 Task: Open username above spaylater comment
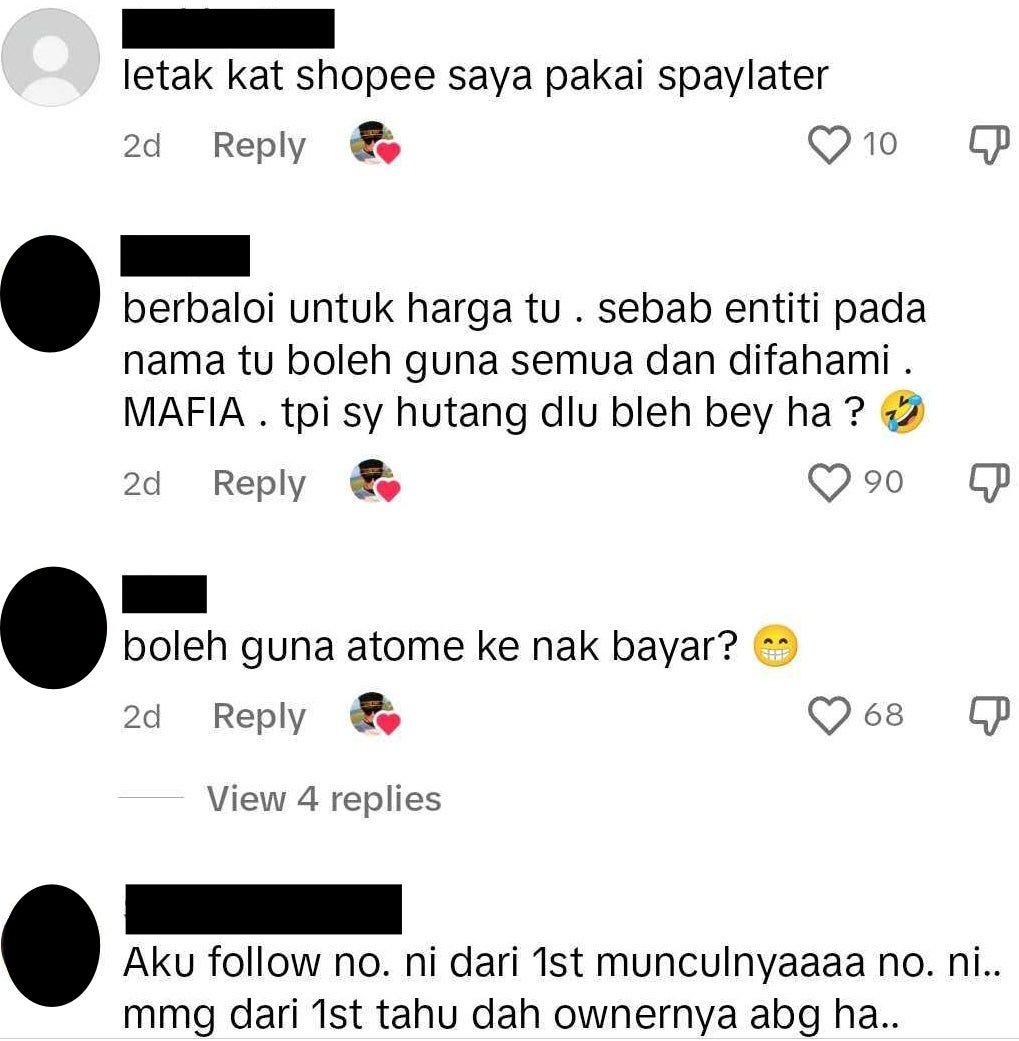click(x=228, y=28)
